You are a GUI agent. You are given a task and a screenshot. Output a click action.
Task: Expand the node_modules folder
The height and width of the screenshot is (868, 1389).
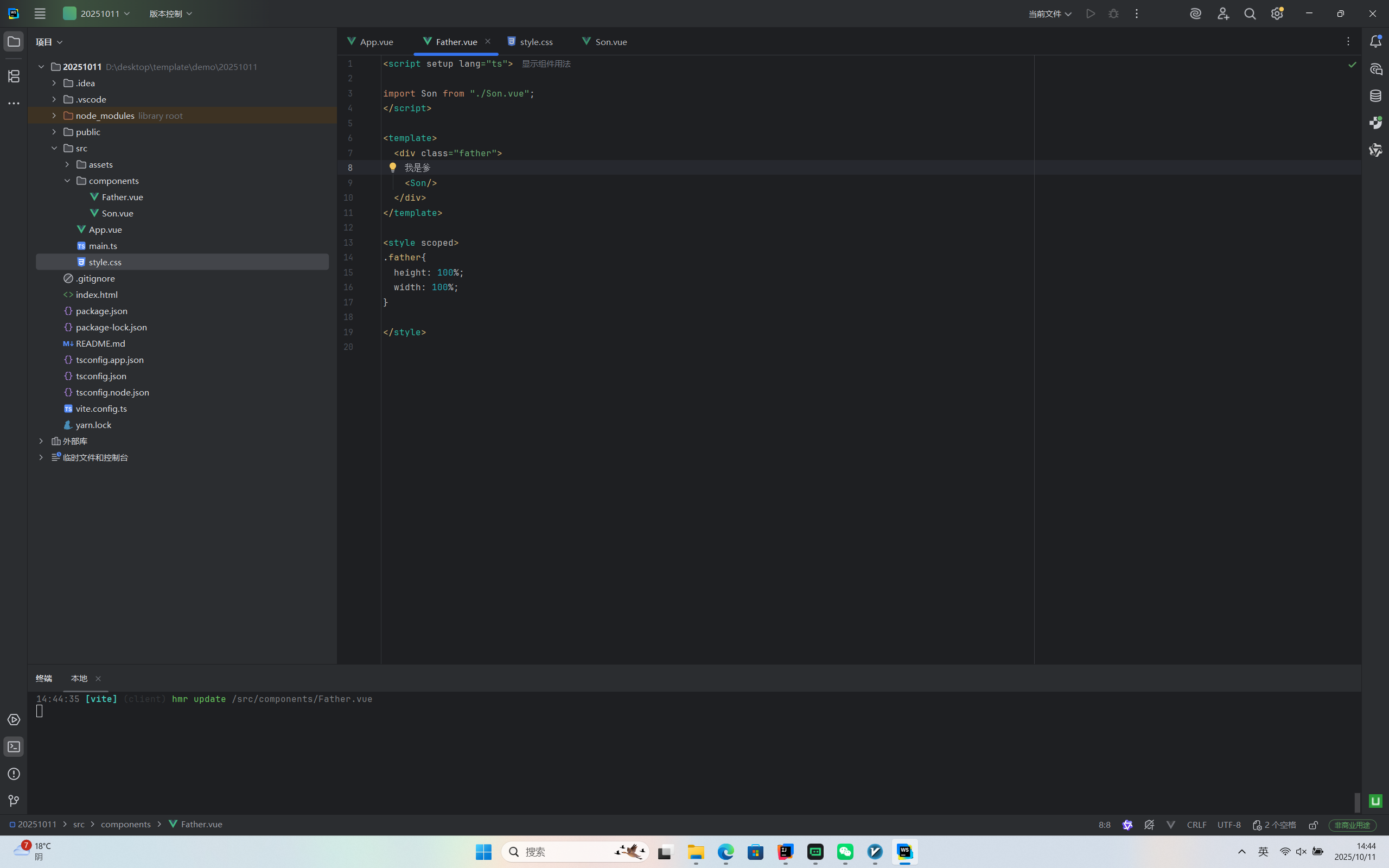pyautogui.click(x=54, y=116)
